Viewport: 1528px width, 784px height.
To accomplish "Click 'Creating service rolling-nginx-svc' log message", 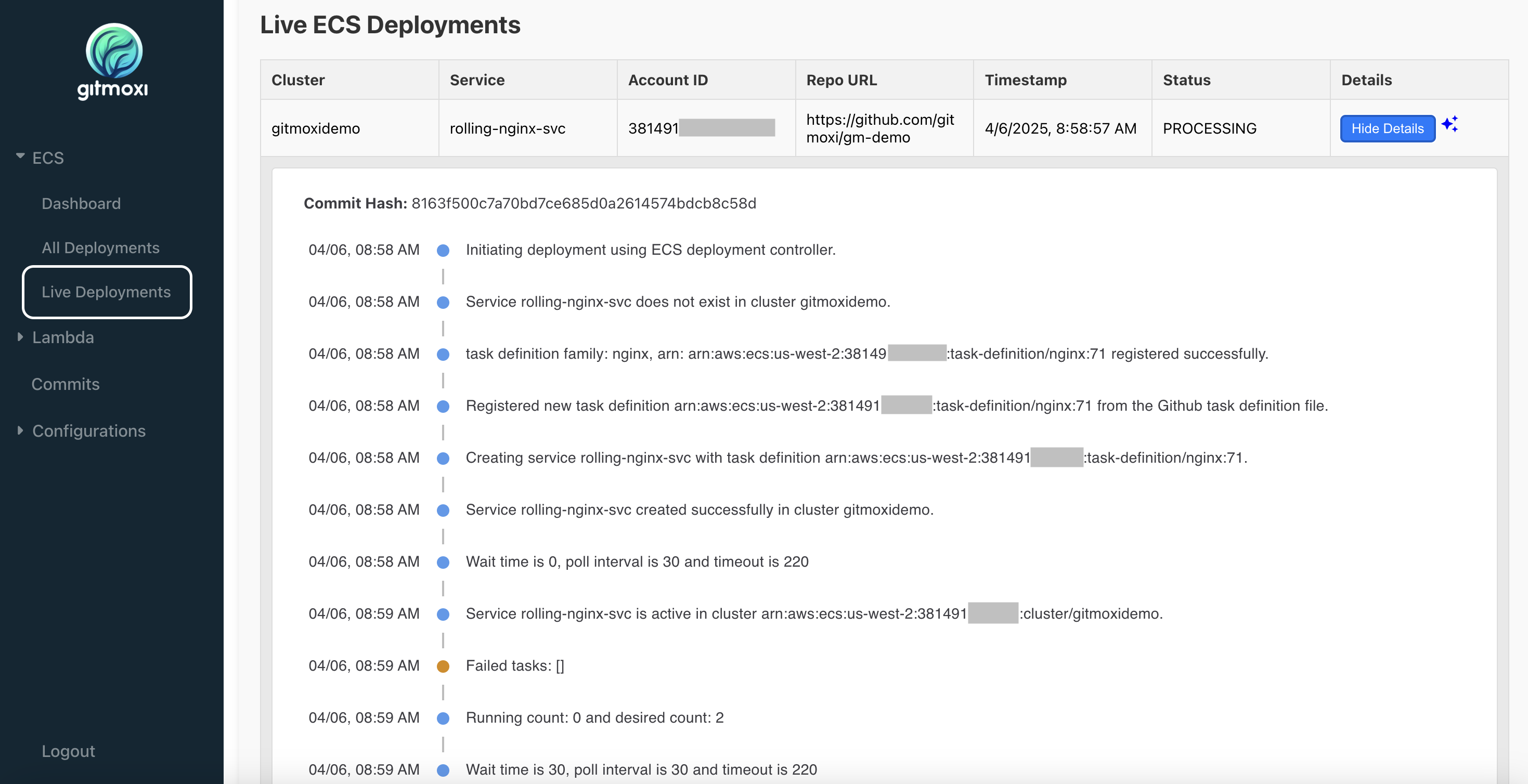I will pyautogui.click(x=857, y=458).
